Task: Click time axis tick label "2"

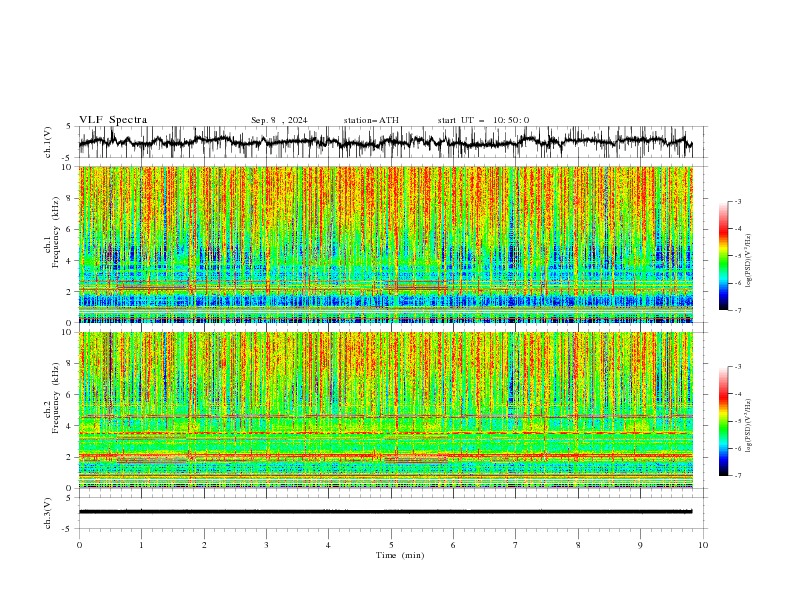Action: tap(204, 545)
